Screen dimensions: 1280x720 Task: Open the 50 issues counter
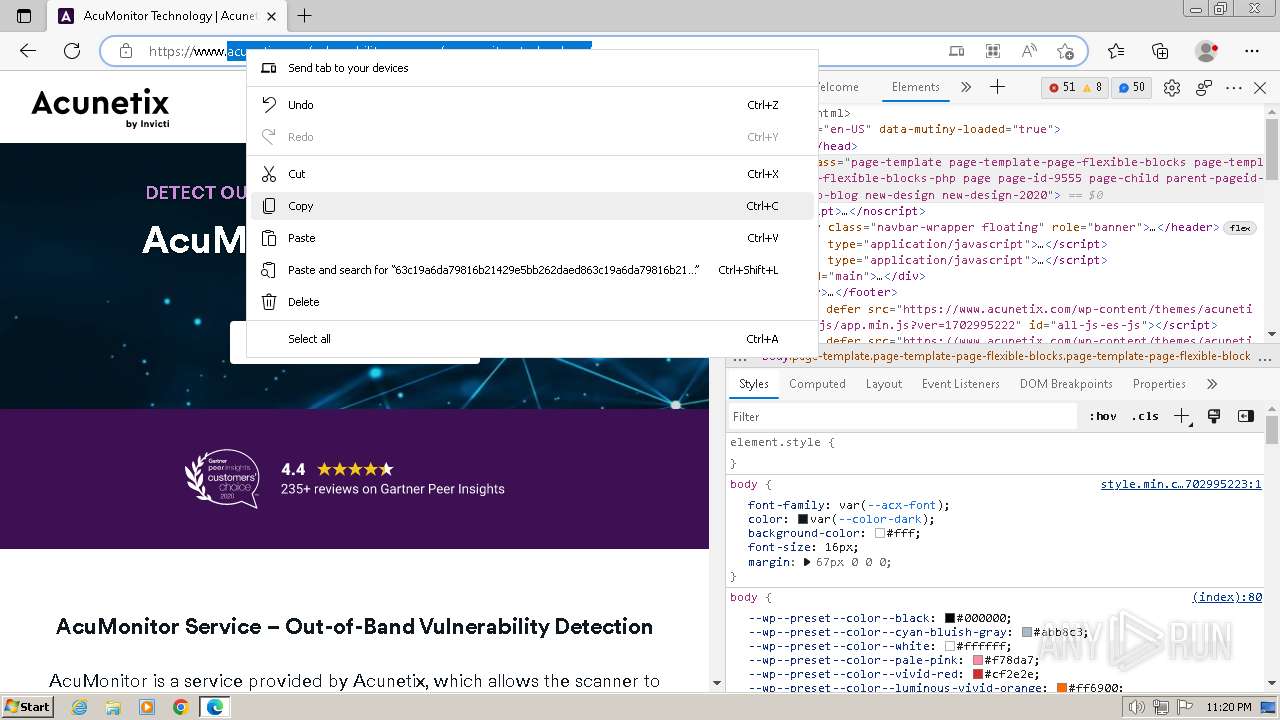coord(1131,88)
